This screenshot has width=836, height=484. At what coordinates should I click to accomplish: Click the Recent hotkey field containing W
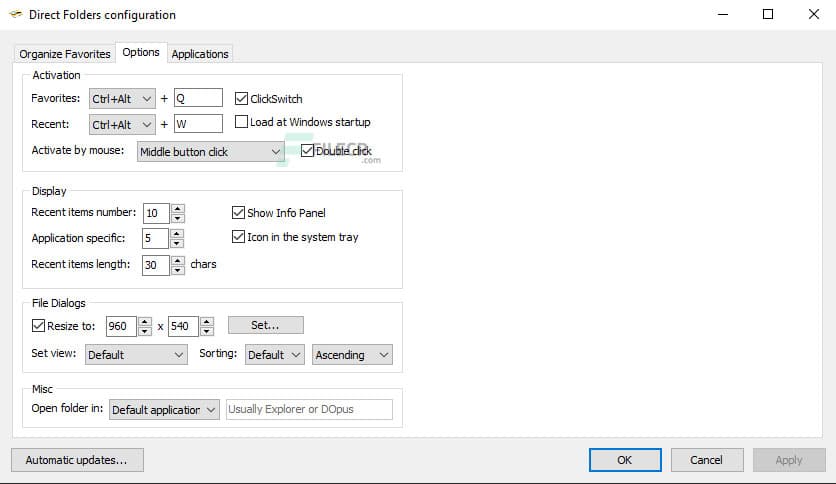(198, 124)
